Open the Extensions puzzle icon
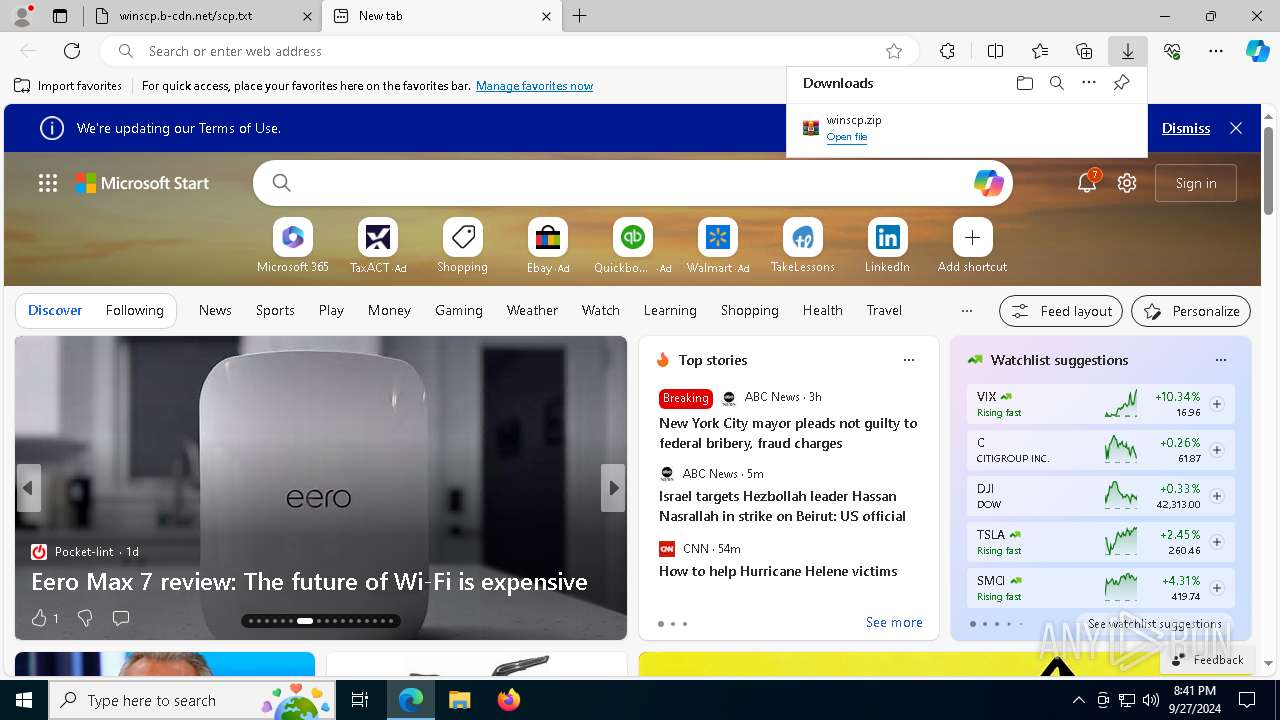Viewport: 1280px width, 720px height. (947, 51)
